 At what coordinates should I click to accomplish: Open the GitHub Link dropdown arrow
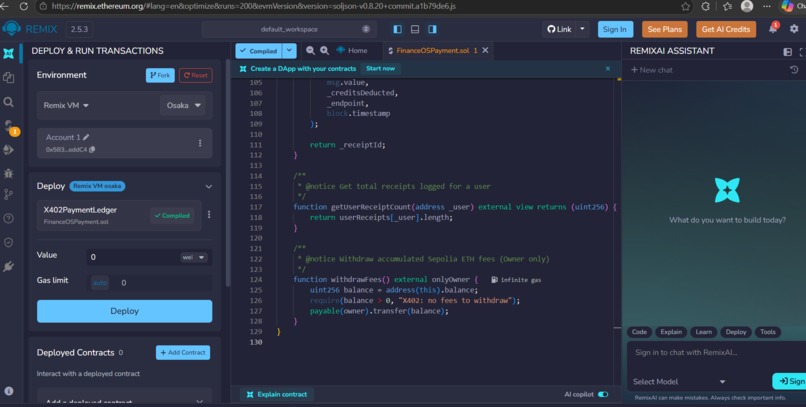(x=582, y=29)
